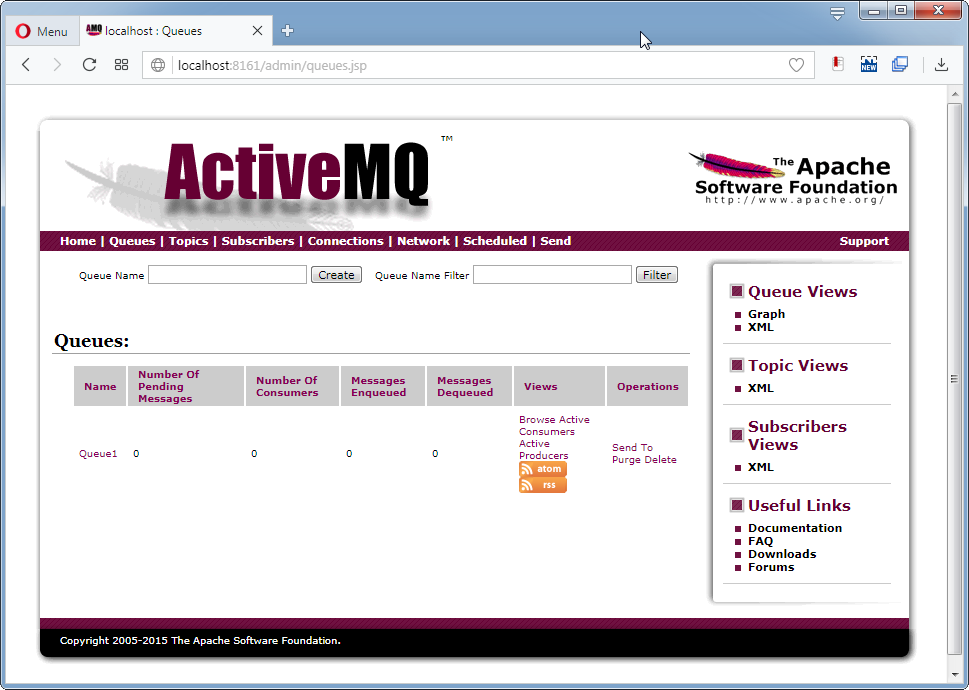Image resolution: width=969 pixels, height=690 pixels.
Task: Open the Network menu item
Action: coord(423,241)
